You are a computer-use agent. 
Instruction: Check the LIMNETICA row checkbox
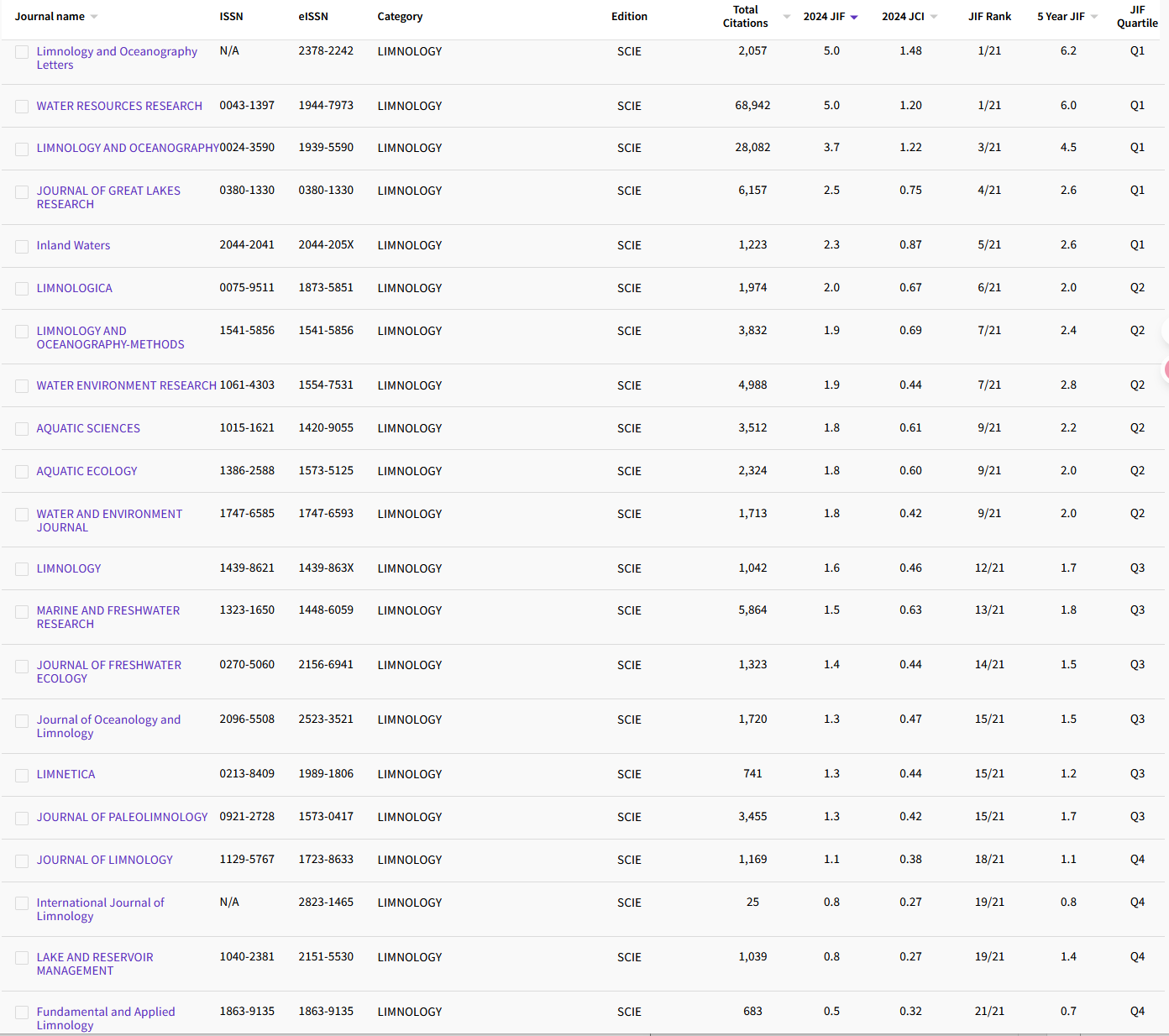(22, 775)
